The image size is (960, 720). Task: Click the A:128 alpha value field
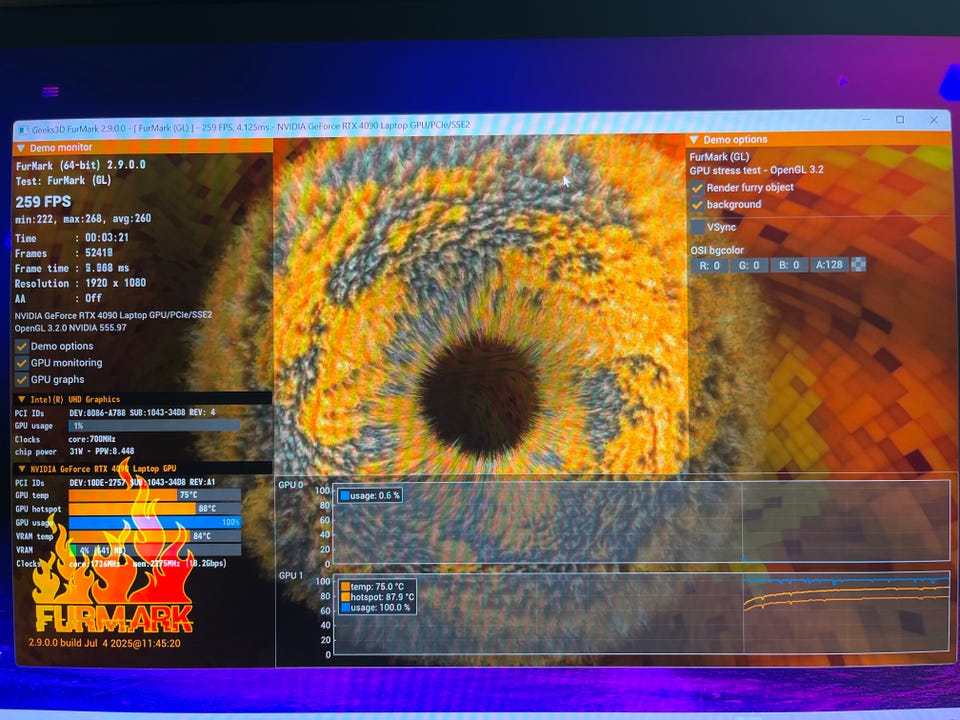tap(830, 265)
